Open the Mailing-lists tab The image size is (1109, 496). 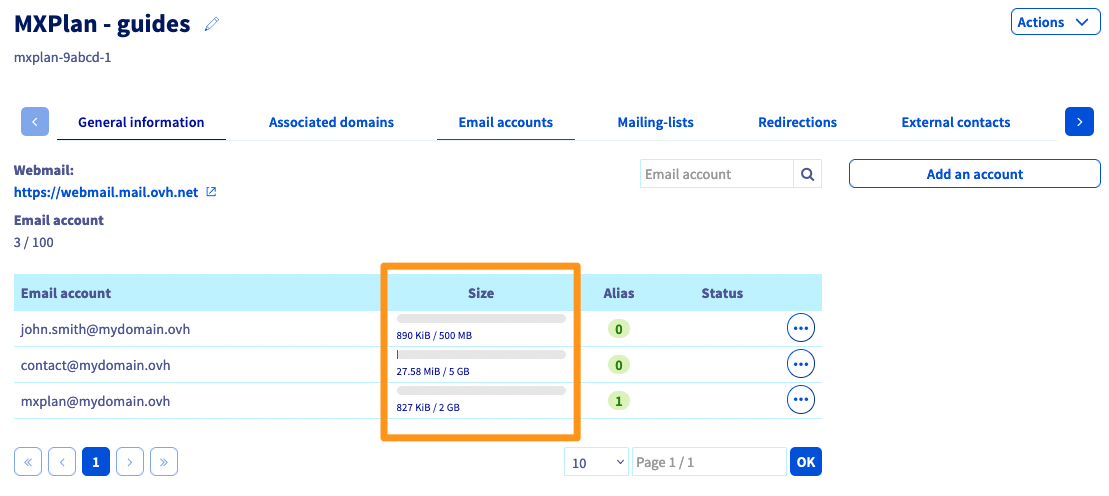[x=655, y=122]
